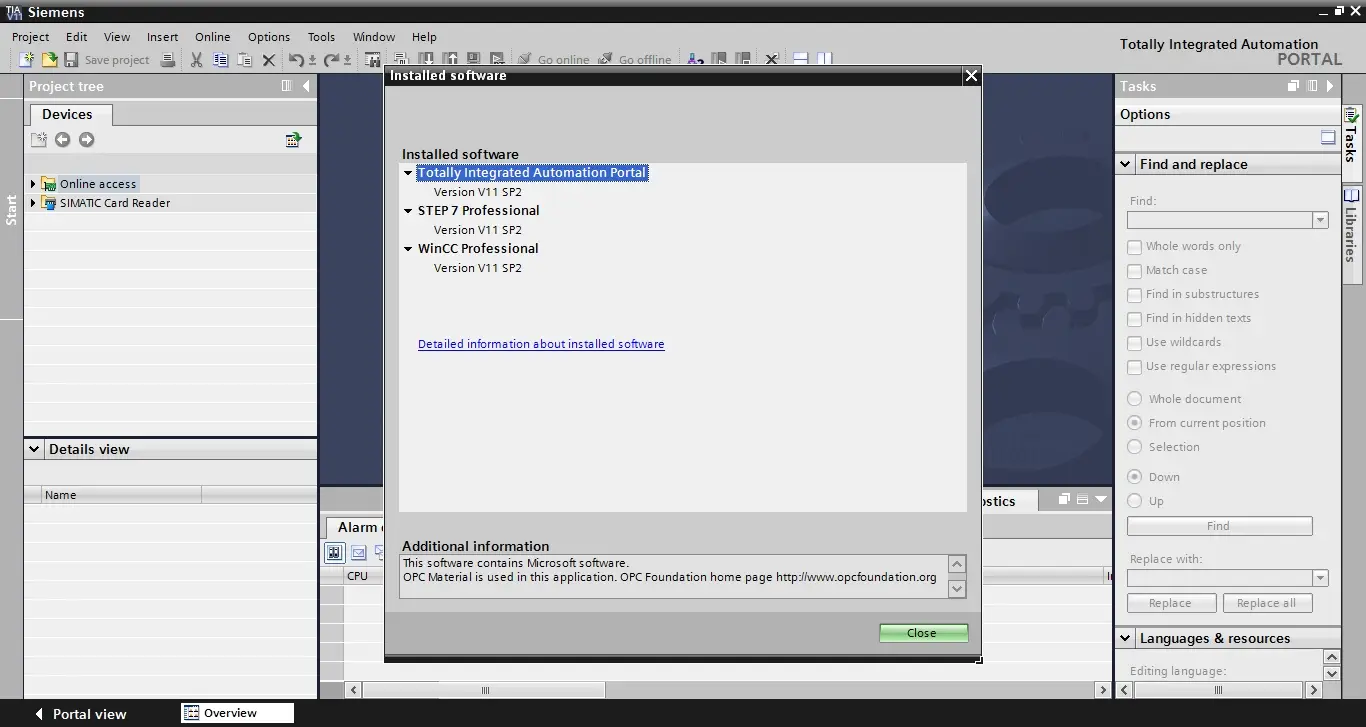Click the Copy icon in the toolbar
Screen dimensions: 1366x727
(220, 60)
